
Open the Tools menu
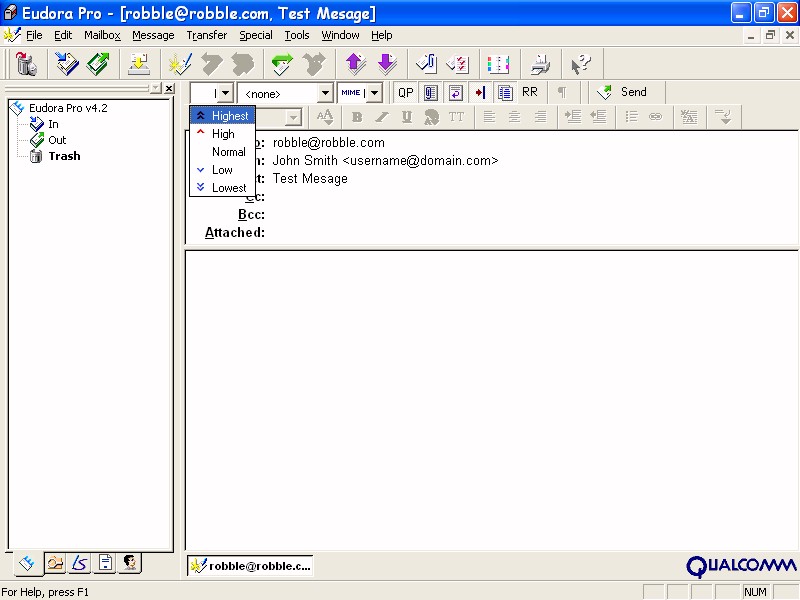point(297,35)
